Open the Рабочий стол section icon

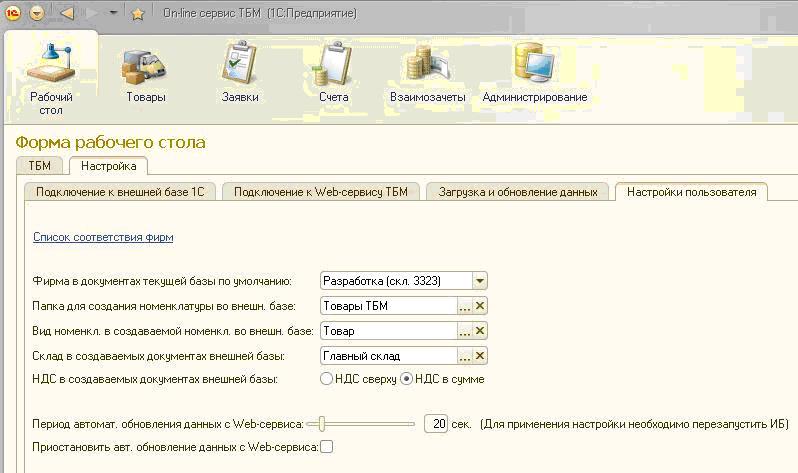point(51,63)
